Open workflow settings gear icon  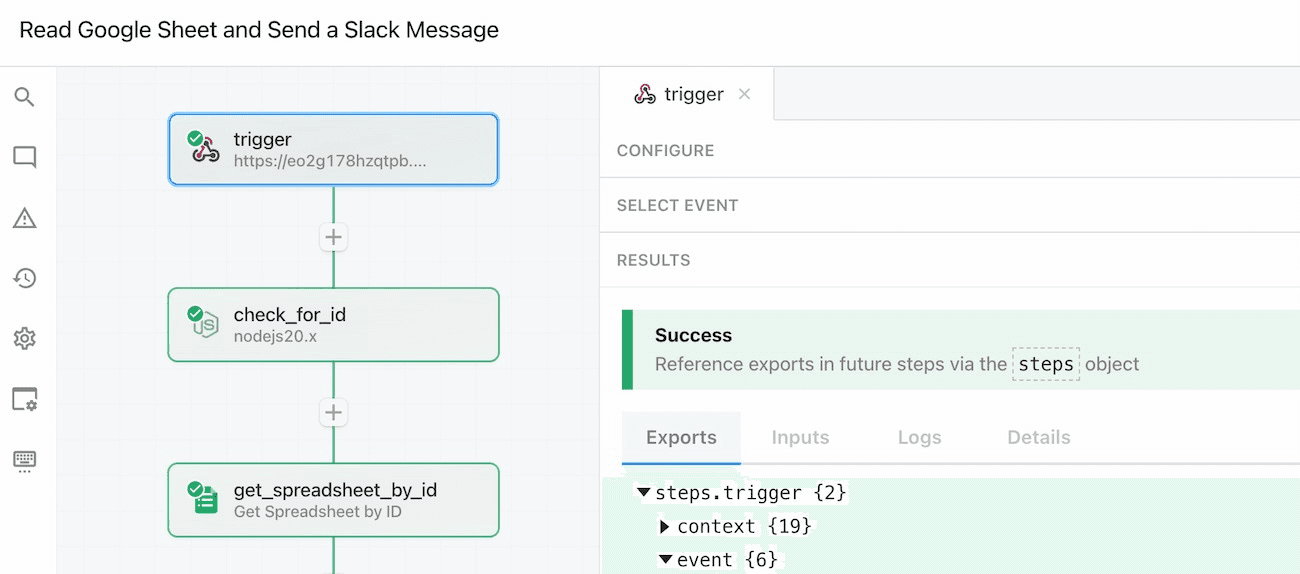[24, 339]
